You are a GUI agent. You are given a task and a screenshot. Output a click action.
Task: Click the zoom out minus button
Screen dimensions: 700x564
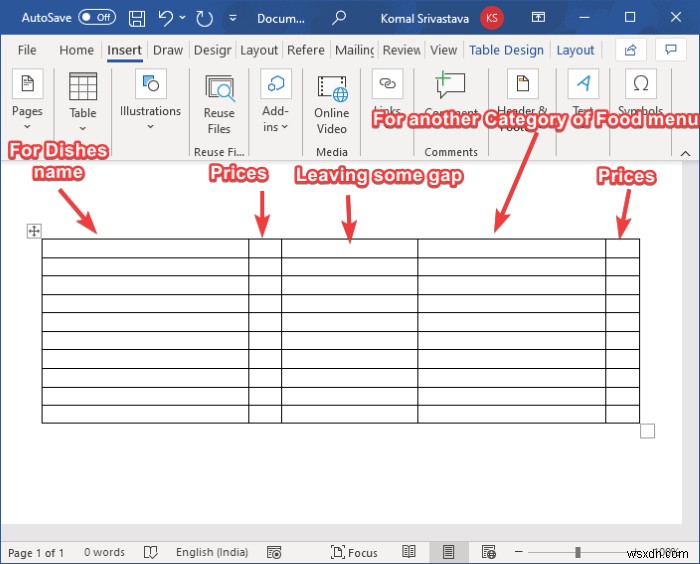click(518, 552)
